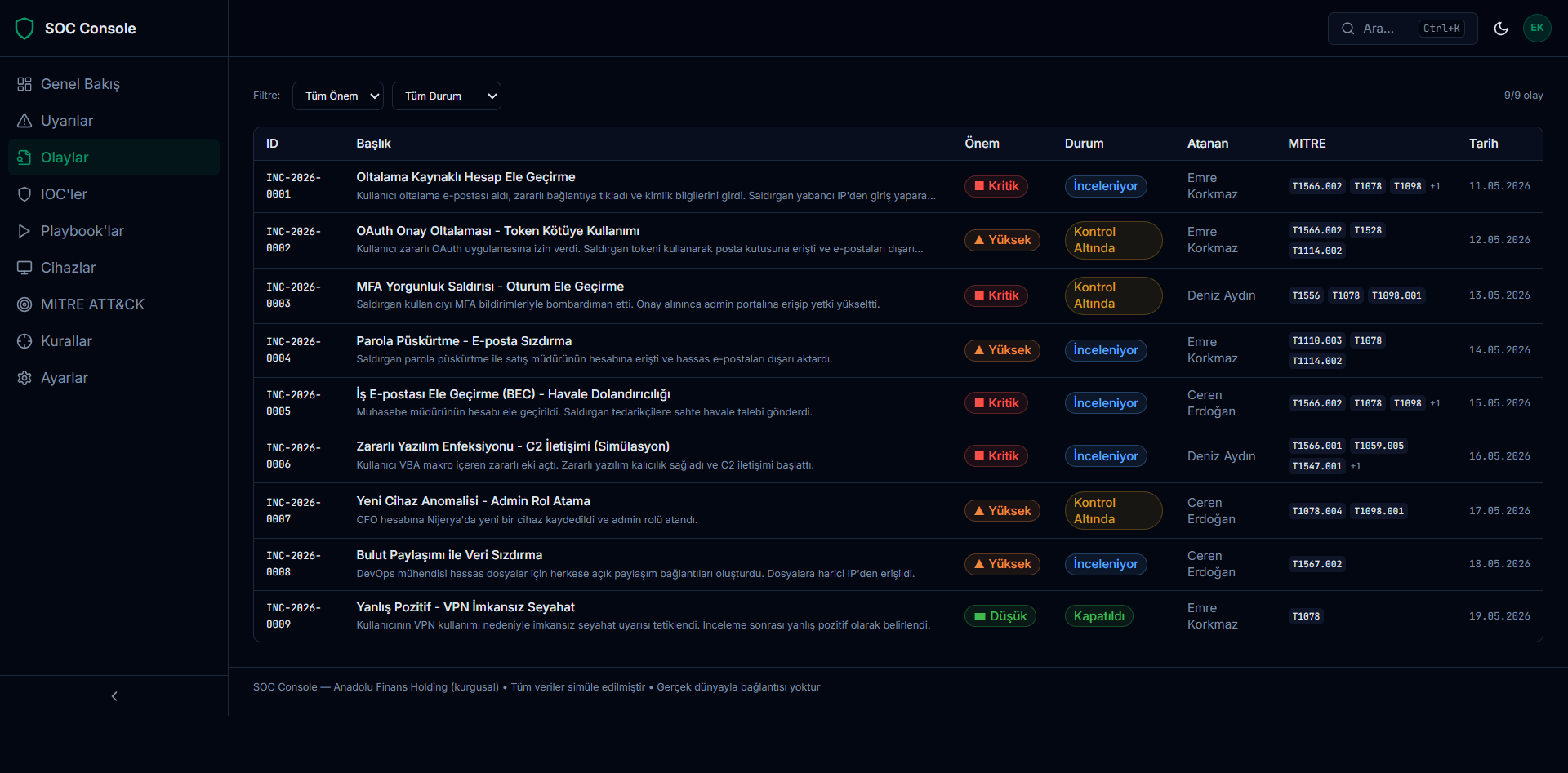Open İş E-postası Ele Geçirme (BEC) incident
This screenshot has width=1568, height=773.
(x=513, y=394)
